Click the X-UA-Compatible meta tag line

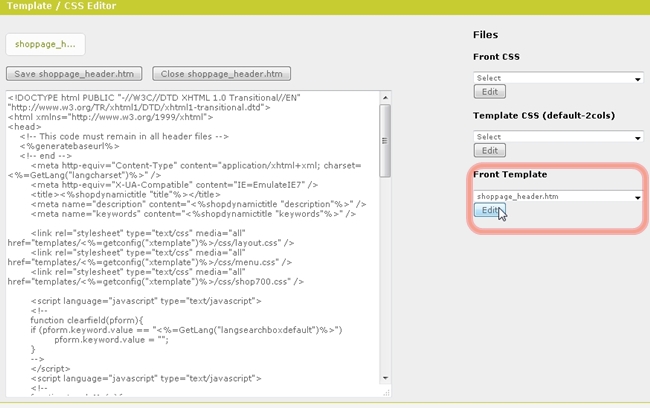click(174, 185)
